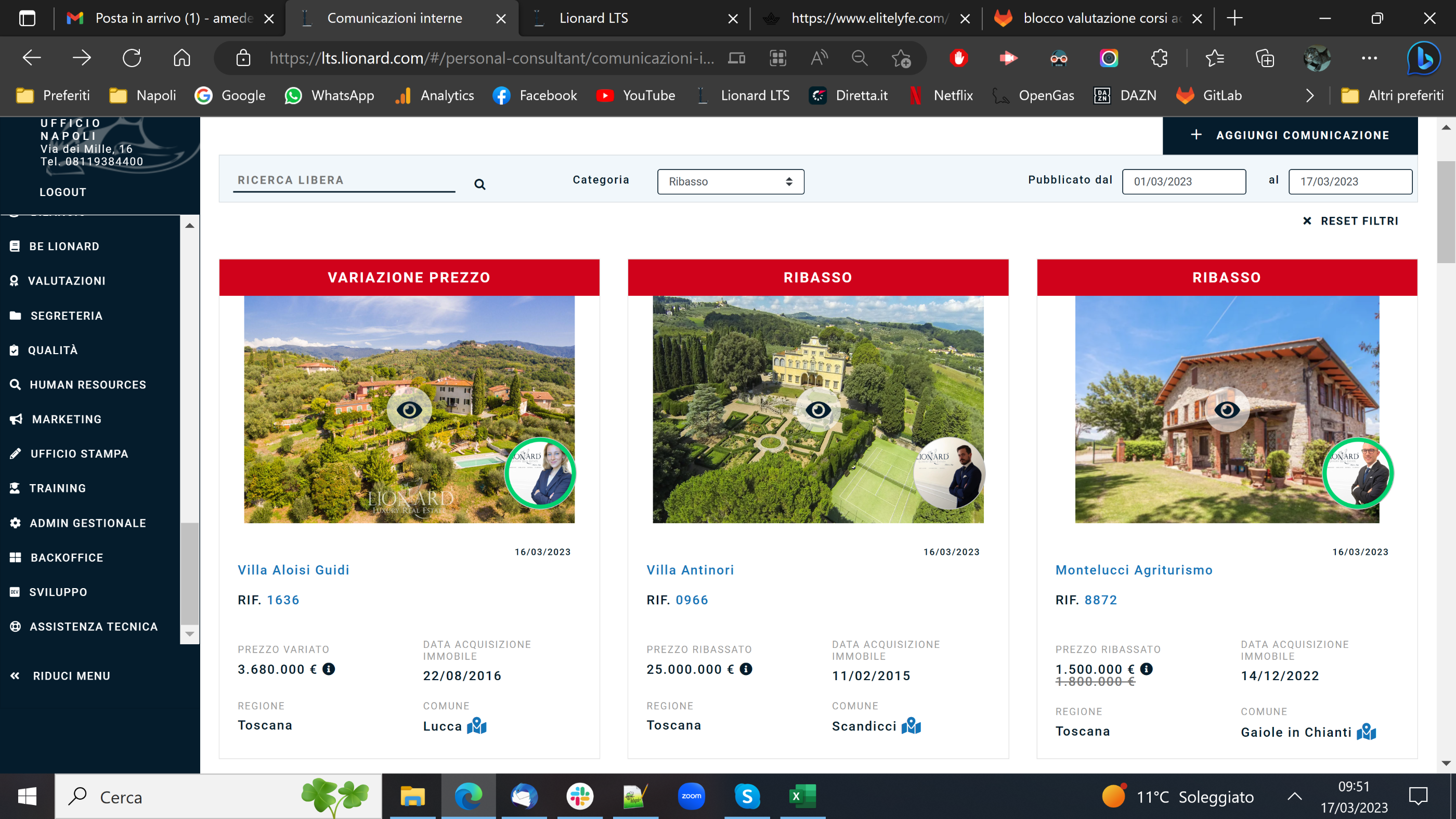Image resolution: width=1456 pixels, height=819 pixels.
Task: Open the Marketing menu item
Action: pyautogui.click(x=66, y=419)
